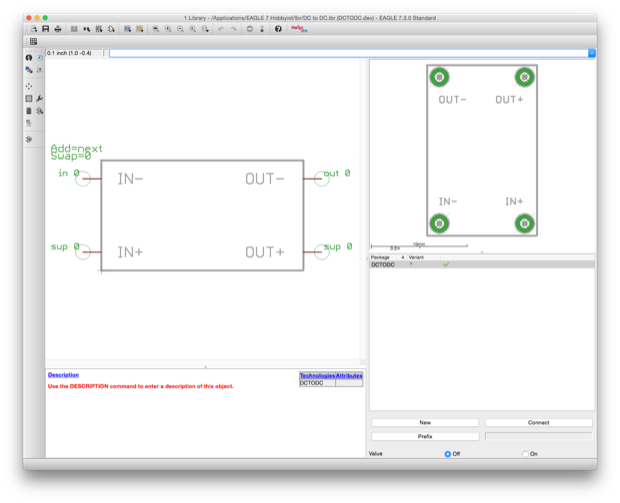Open the Description link
The width and height of the screenshot is (620, 503).
click(x=63, y=375)
